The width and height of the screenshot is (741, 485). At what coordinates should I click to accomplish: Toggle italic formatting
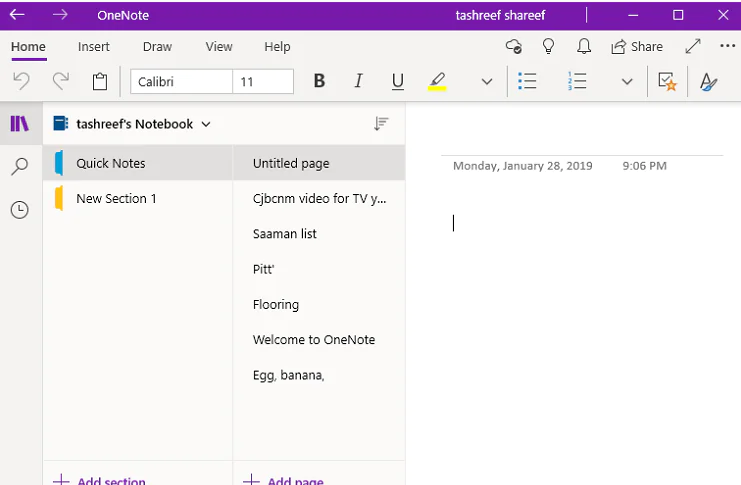tap(358, 82)
